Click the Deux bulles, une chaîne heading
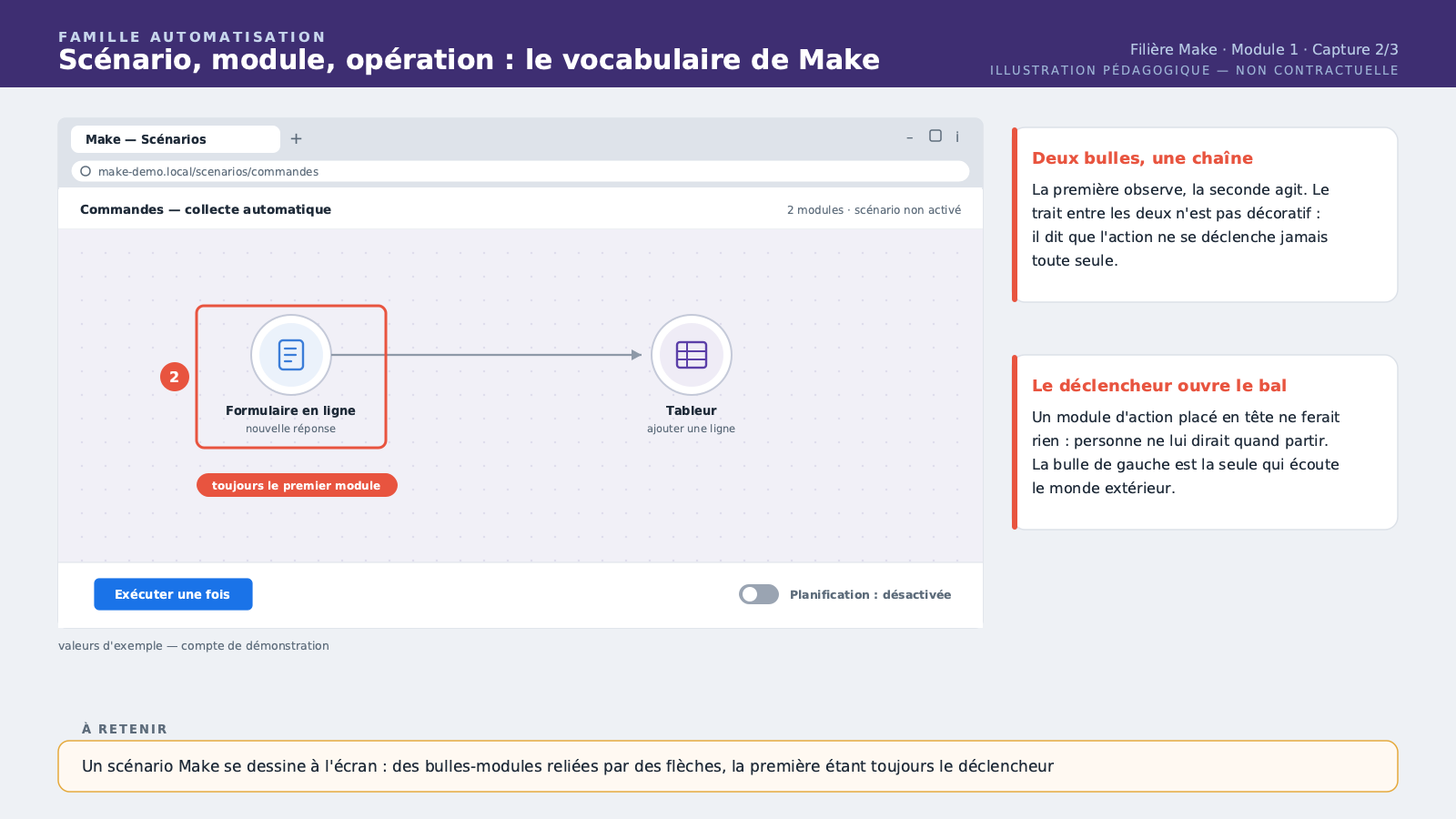This screenshot has height=819, width=1456. tap(1142, 158)
